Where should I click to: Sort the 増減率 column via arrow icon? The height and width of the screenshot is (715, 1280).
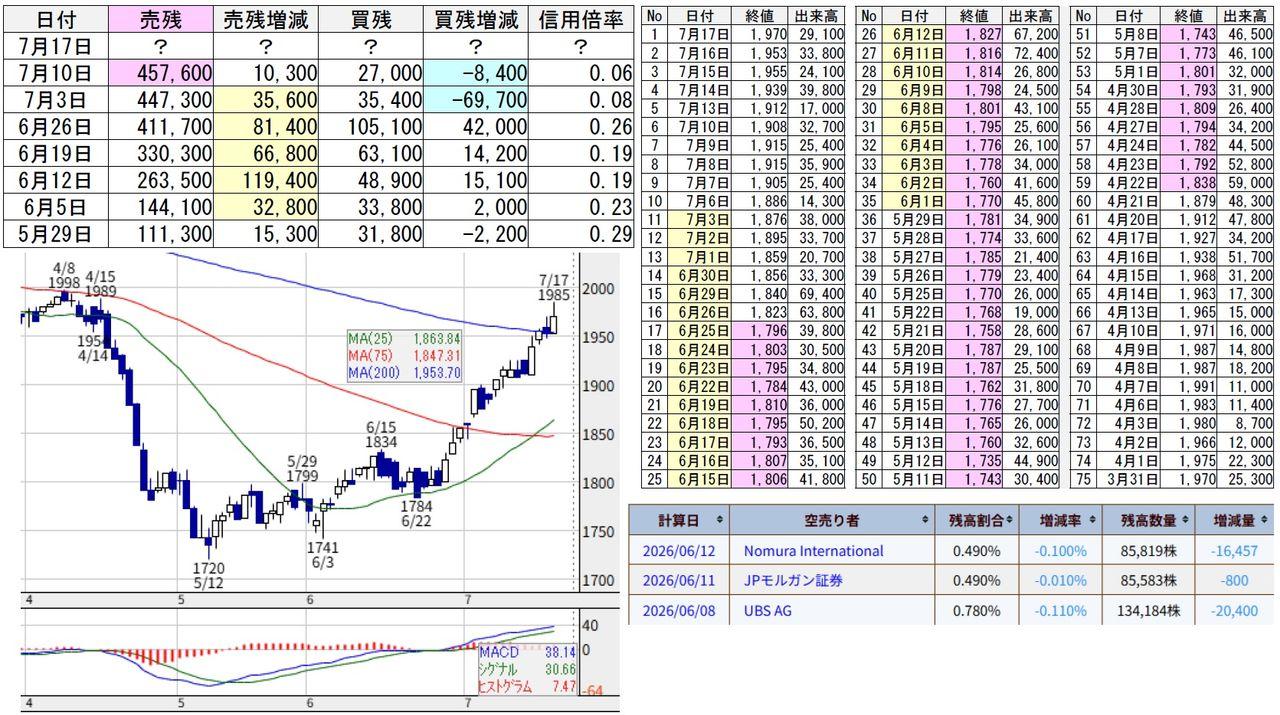[1091, 521]
